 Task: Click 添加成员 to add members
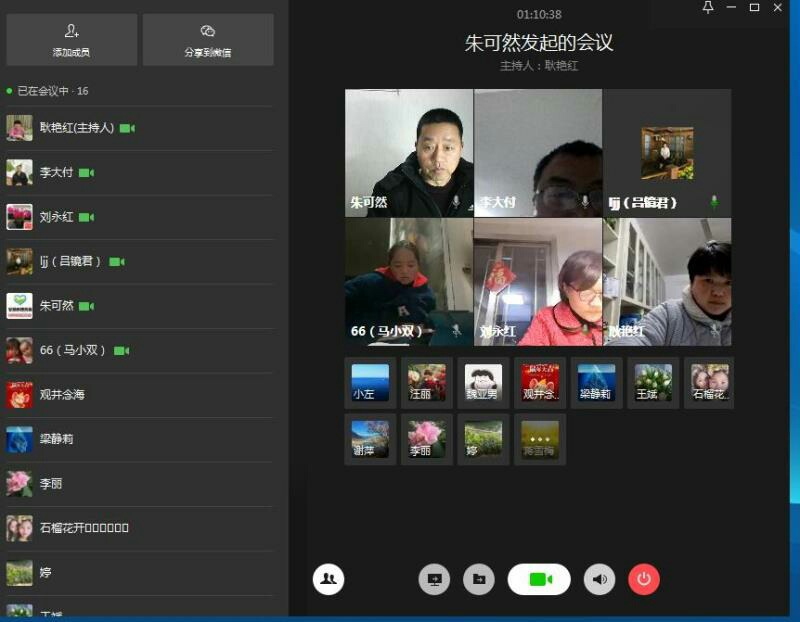[x=72, y=40]
